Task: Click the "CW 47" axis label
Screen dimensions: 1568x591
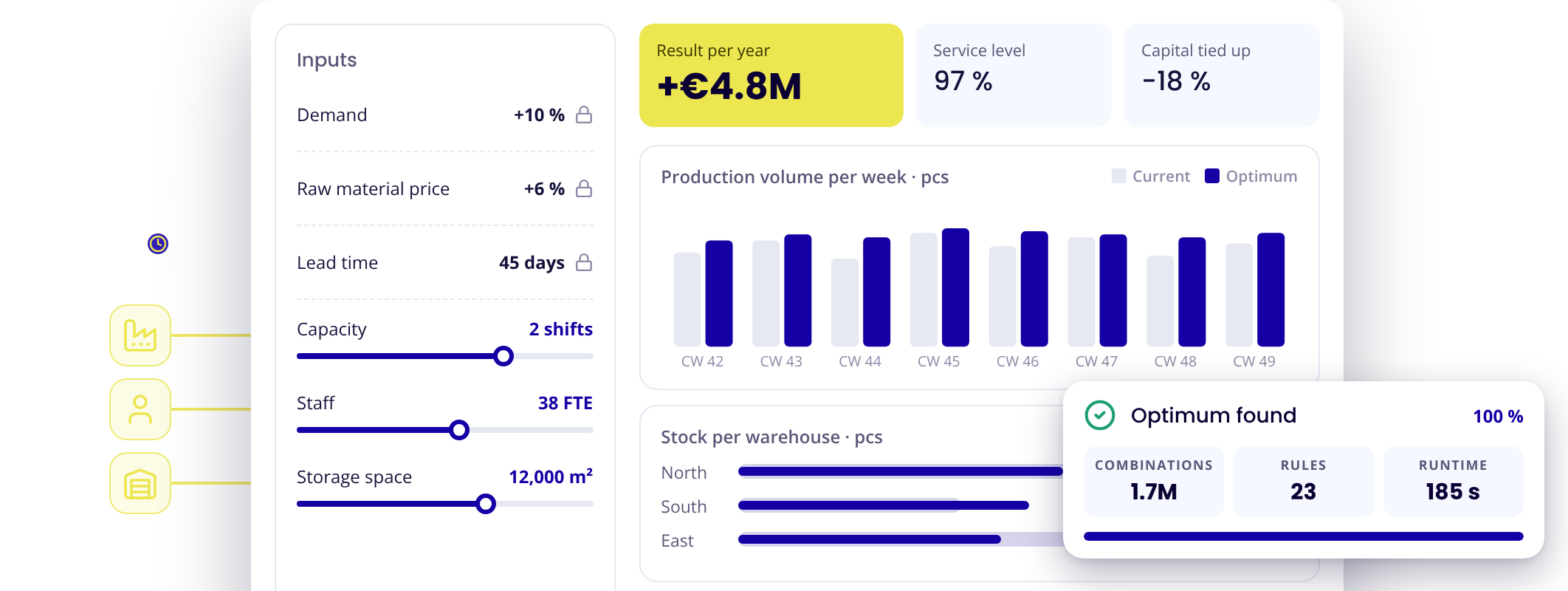Action: (x=1096, y=361)
